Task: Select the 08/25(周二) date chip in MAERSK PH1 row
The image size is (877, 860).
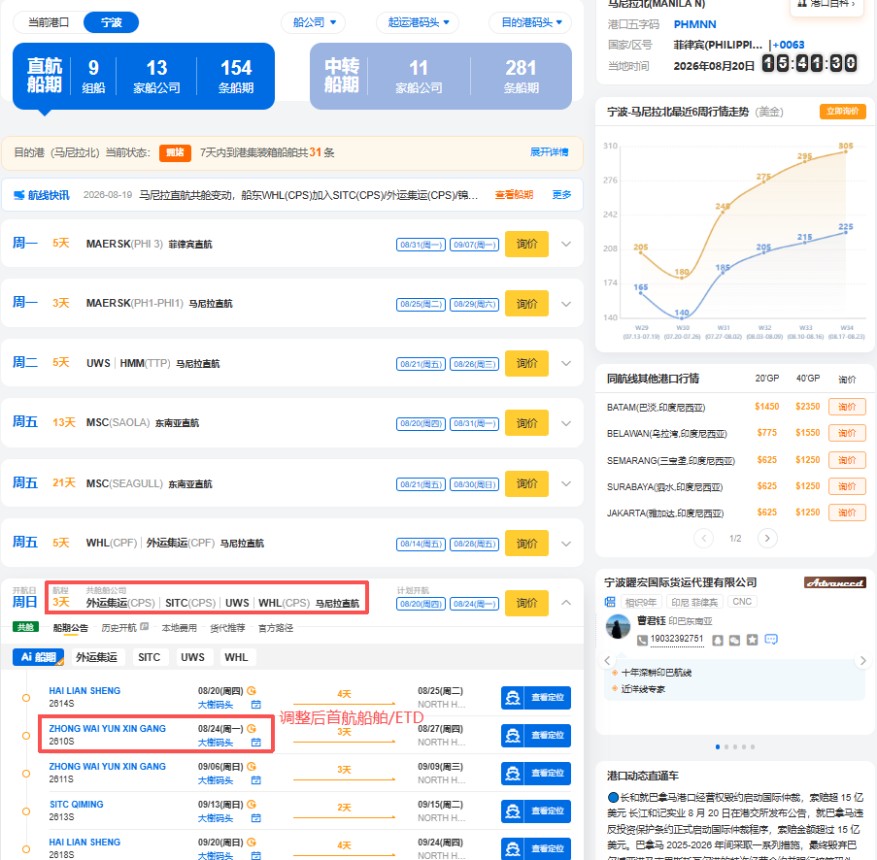Action: 421,305
